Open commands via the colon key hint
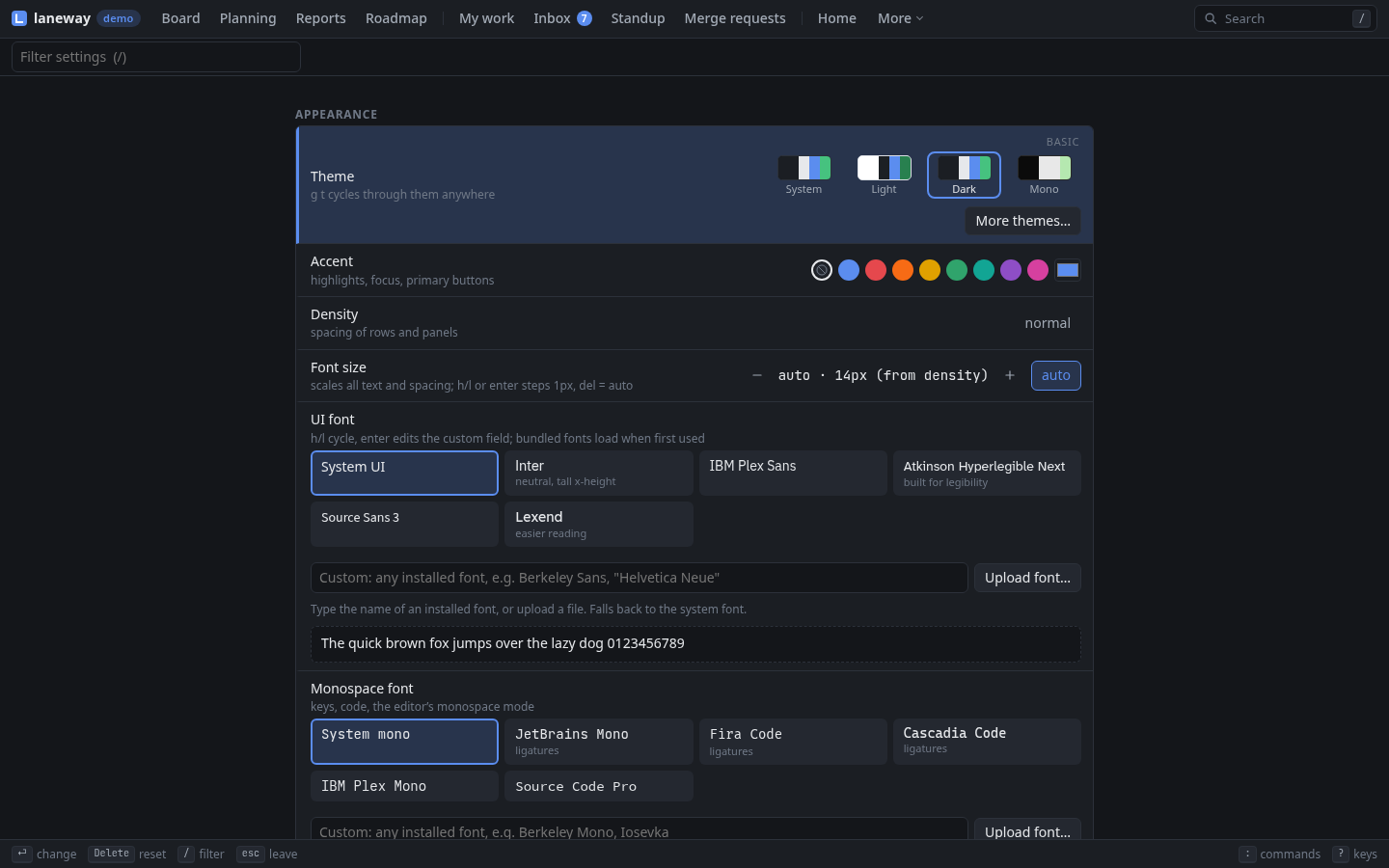Viewport: 1389px width, 868px height. [1247, 854]
